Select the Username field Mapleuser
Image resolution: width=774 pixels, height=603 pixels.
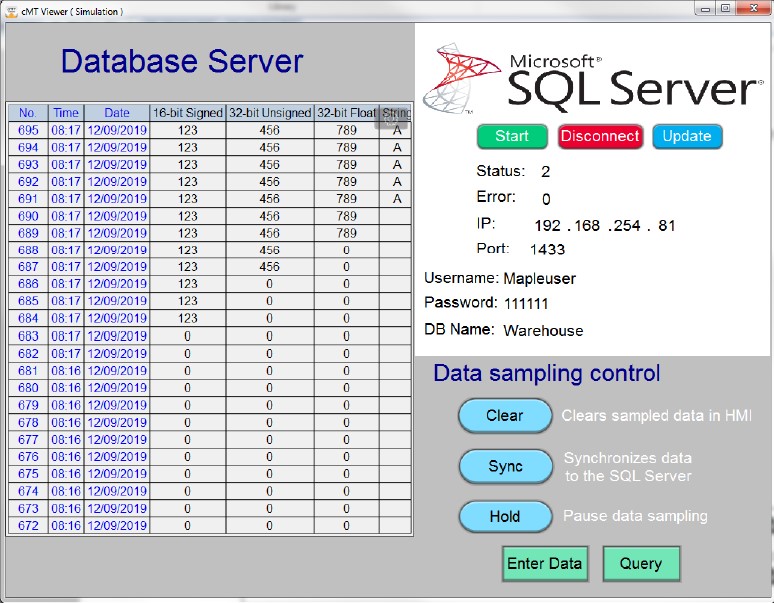pyautogui.click(x=540, y=279)
